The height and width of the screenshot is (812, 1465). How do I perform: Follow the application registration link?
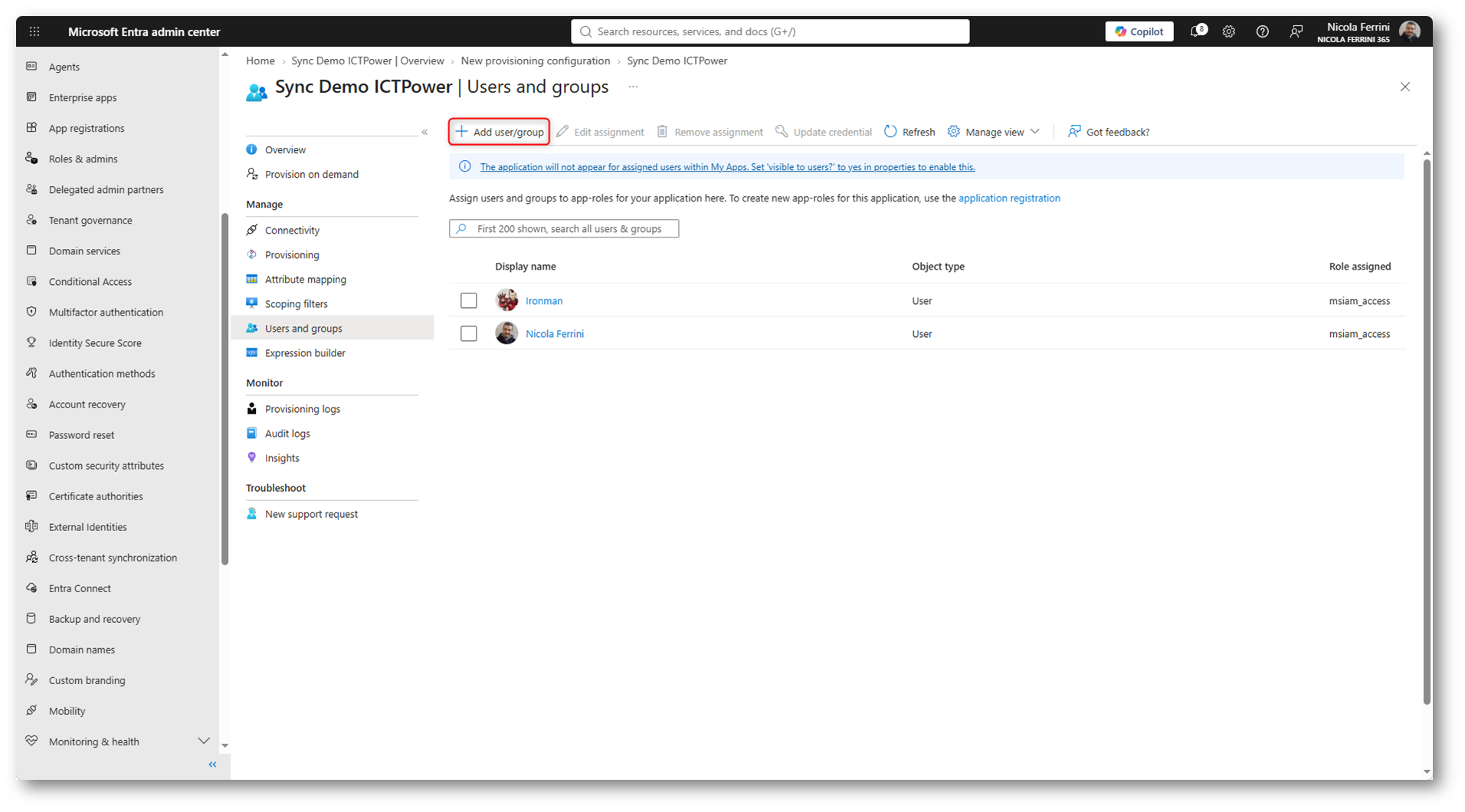point(1009,198)
